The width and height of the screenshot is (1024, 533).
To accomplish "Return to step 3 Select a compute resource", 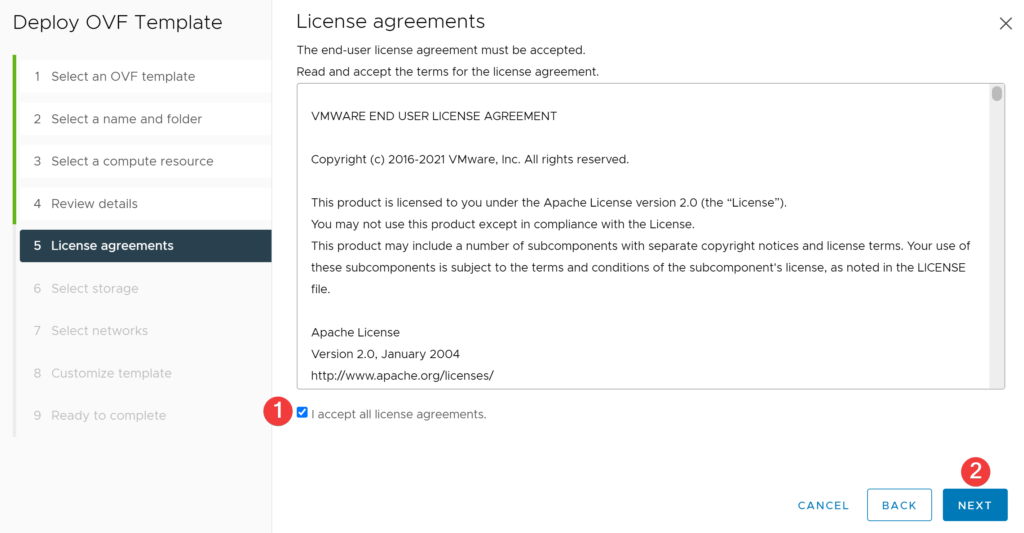I will [x=145, y=161].
